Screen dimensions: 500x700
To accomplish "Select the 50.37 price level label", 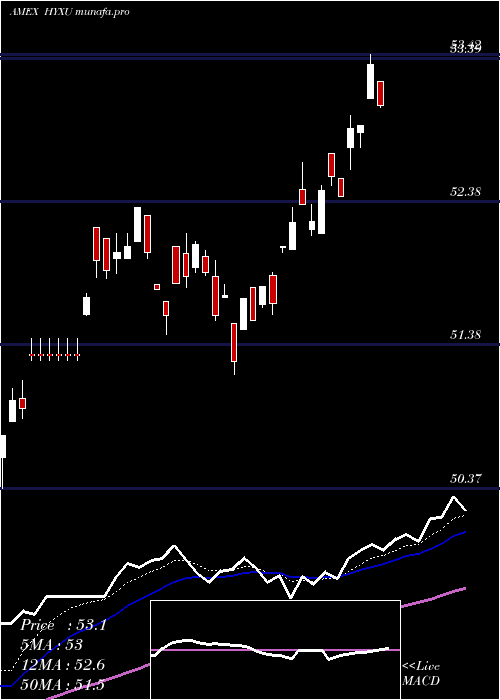I will pyautogui.click(x=465, y=479).
